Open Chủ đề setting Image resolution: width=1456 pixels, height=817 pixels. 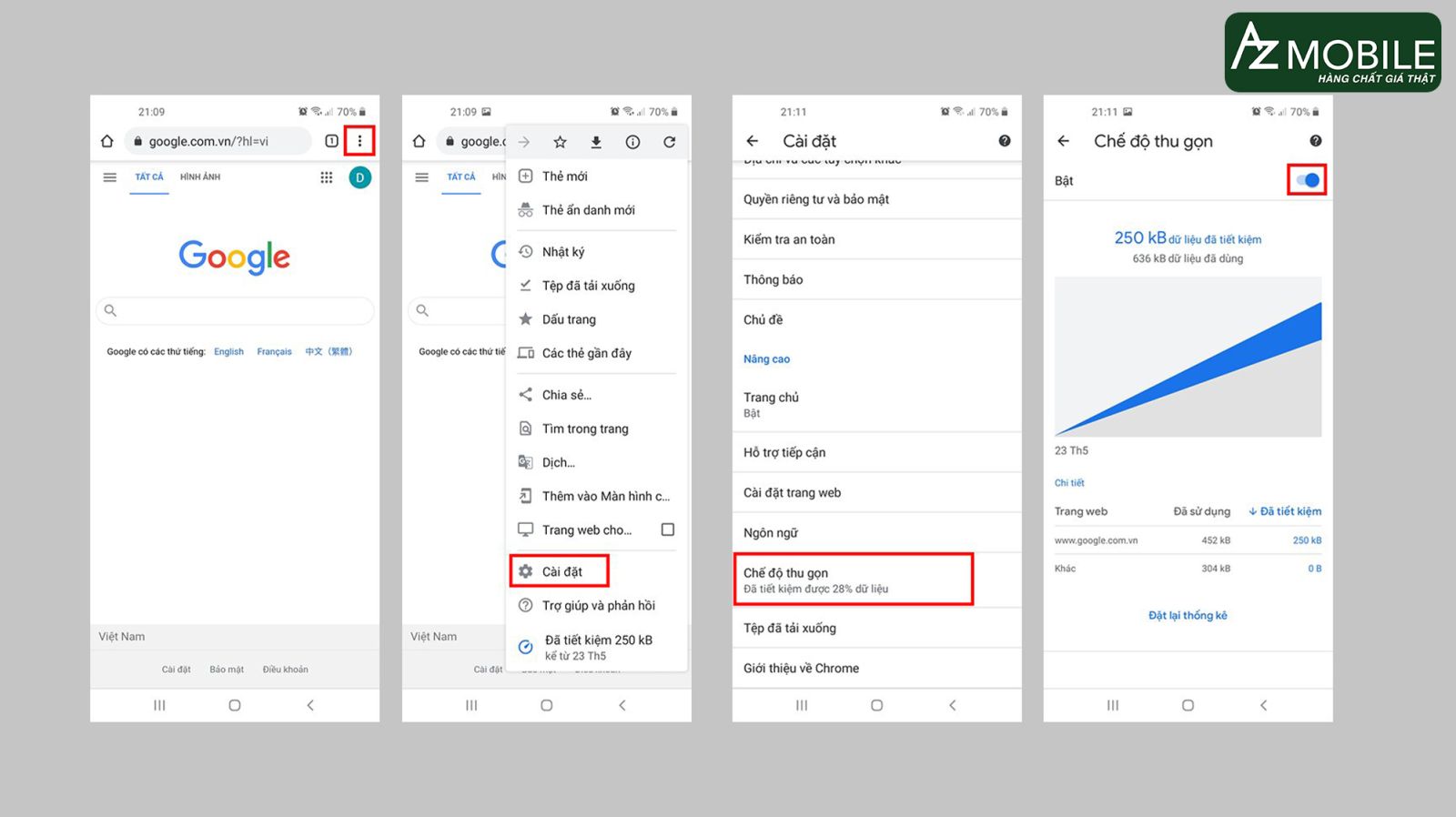[876, 319]
